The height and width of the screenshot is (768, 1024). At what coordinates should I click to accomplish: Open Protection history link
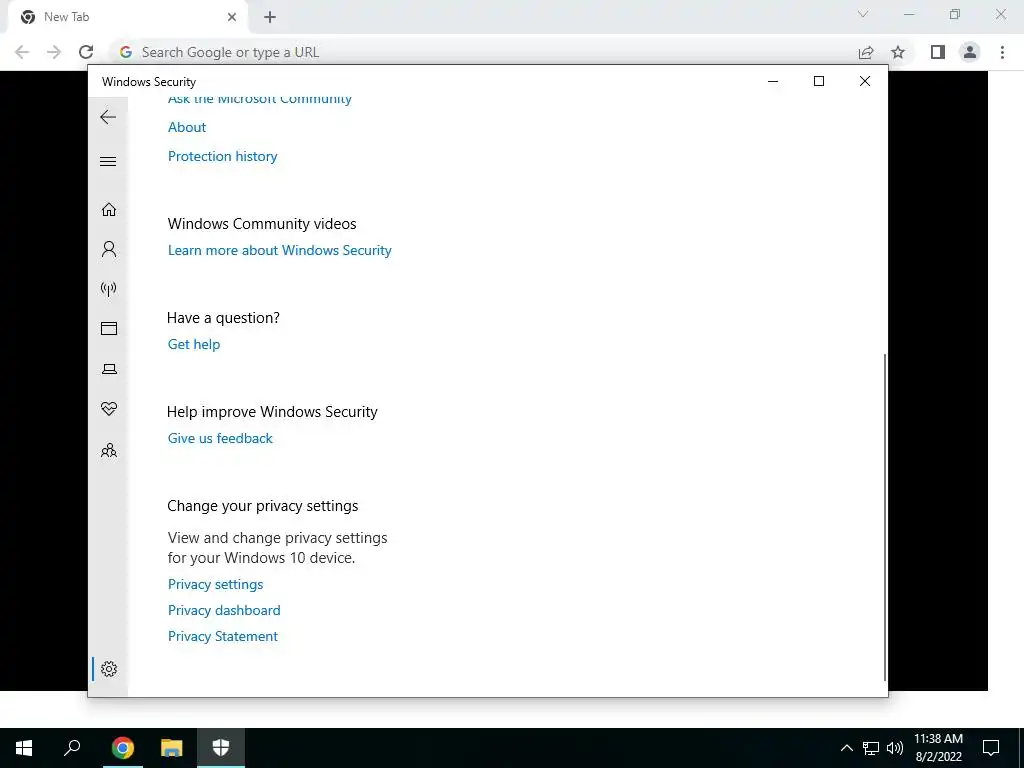223,156
